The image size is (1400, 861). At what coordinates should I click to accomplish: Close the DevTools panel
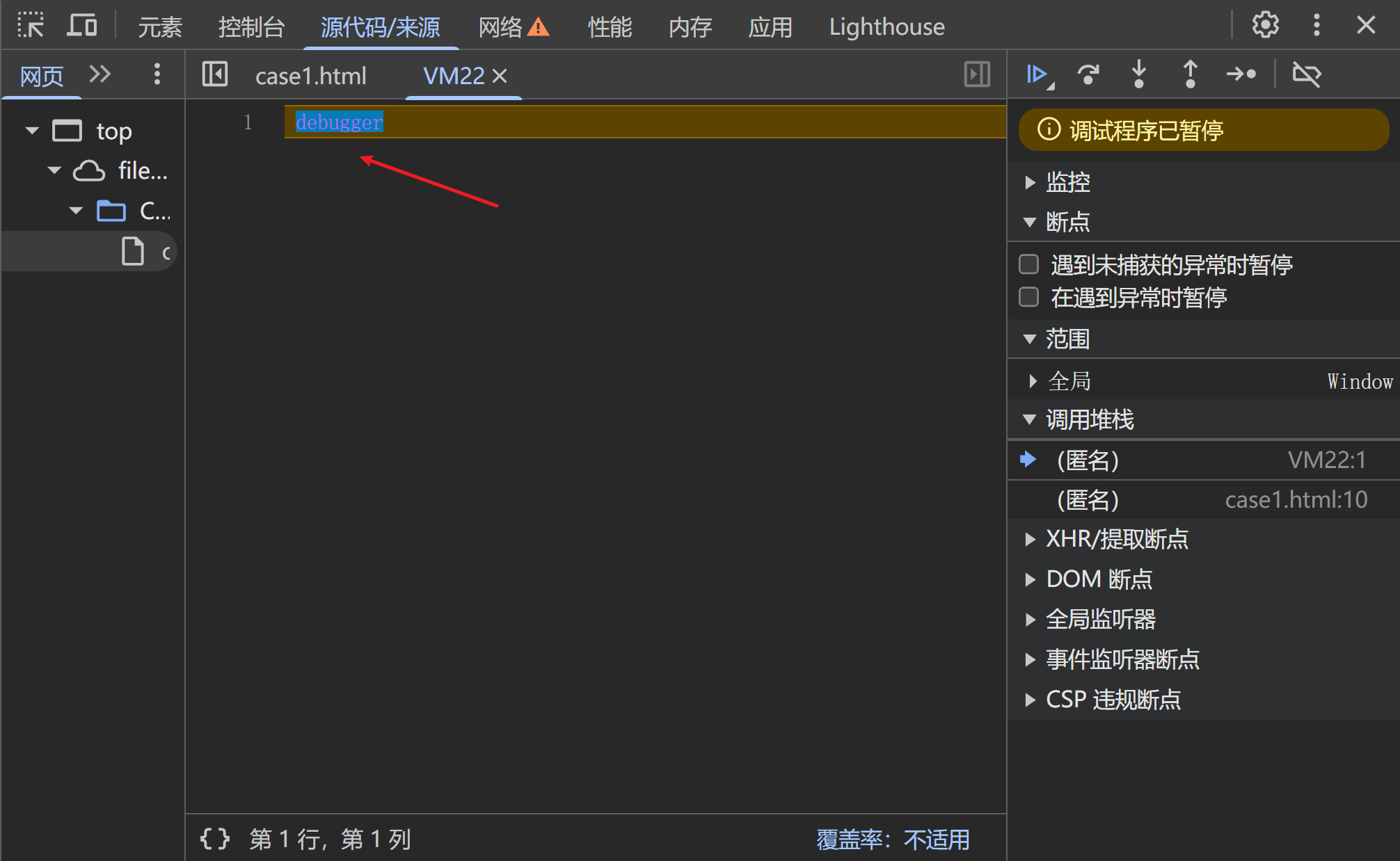coord(1366,26)
